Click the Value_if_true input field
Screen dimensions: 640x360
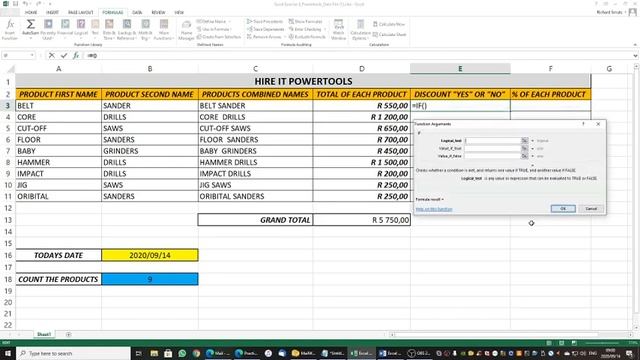click(x=493, y=148)
